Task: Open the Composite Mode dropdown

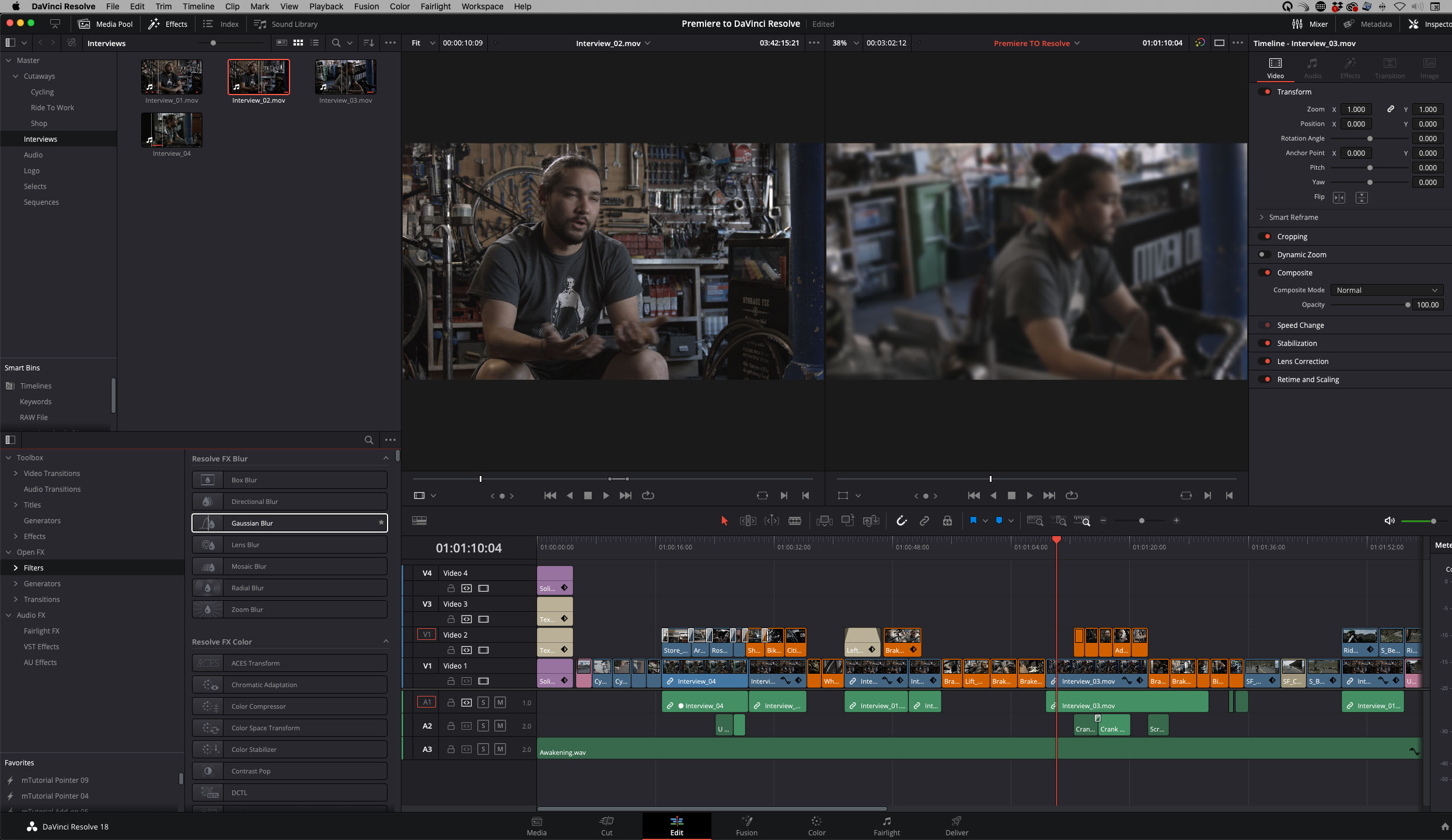Action: (x=1386, y=290)
